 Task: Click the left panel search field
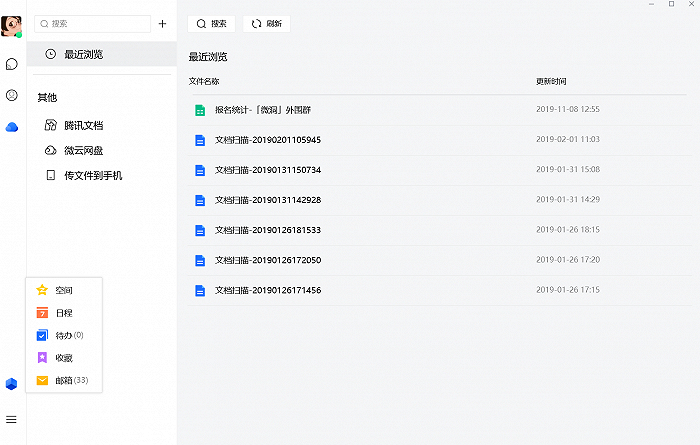(x=92, y=24)
